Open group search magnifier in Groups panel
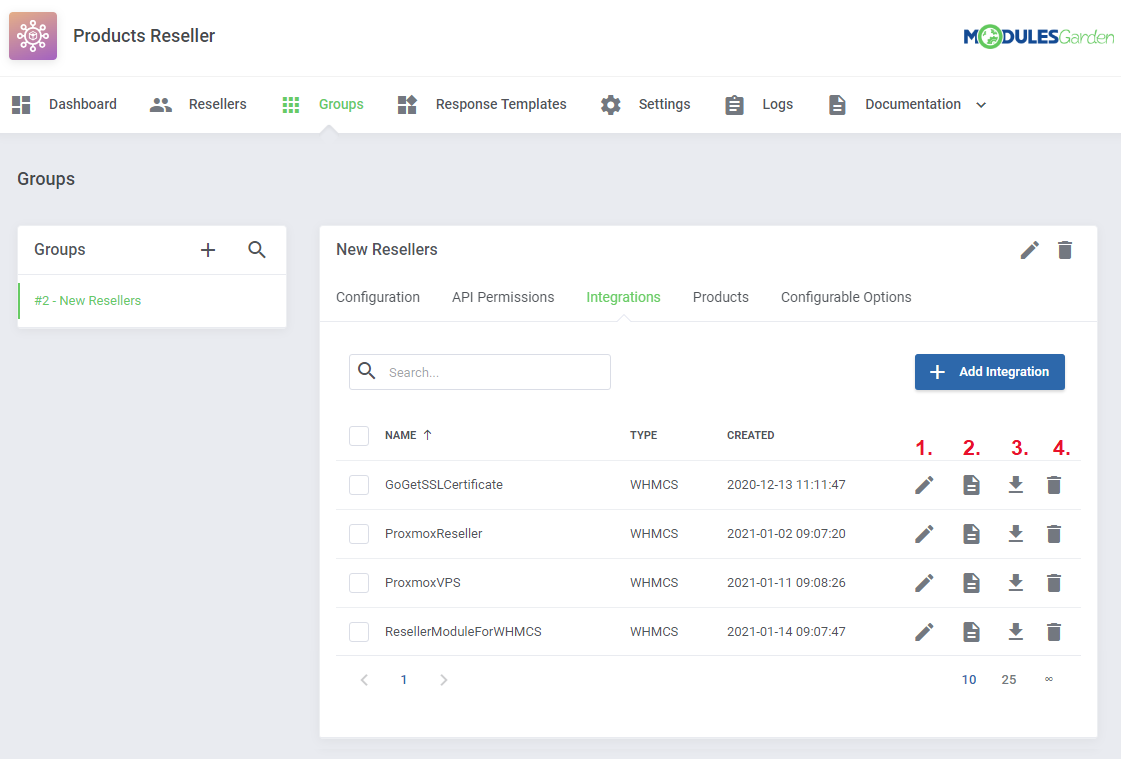This screenshot has width=1121, height=759. click(x=257, y=249)
